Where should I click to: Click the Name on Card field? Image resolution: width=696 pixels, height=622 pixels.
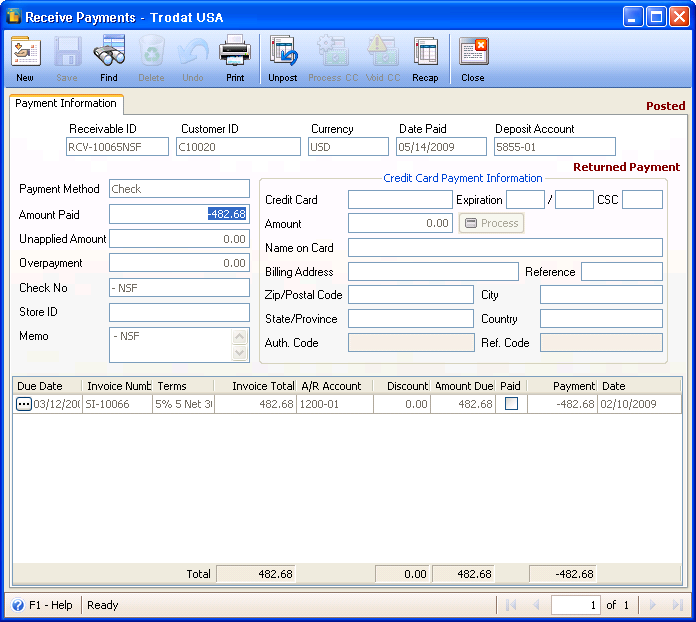point(506,247)
